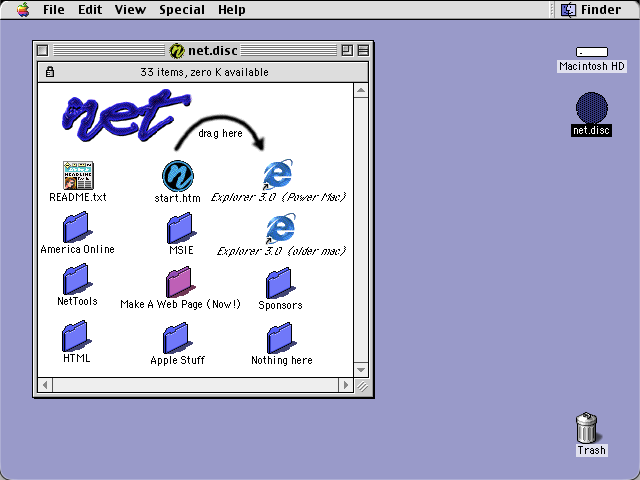Click the lock icon in window header
The image size is (640, 480).
pyautogui.click(x=50, y=72)
